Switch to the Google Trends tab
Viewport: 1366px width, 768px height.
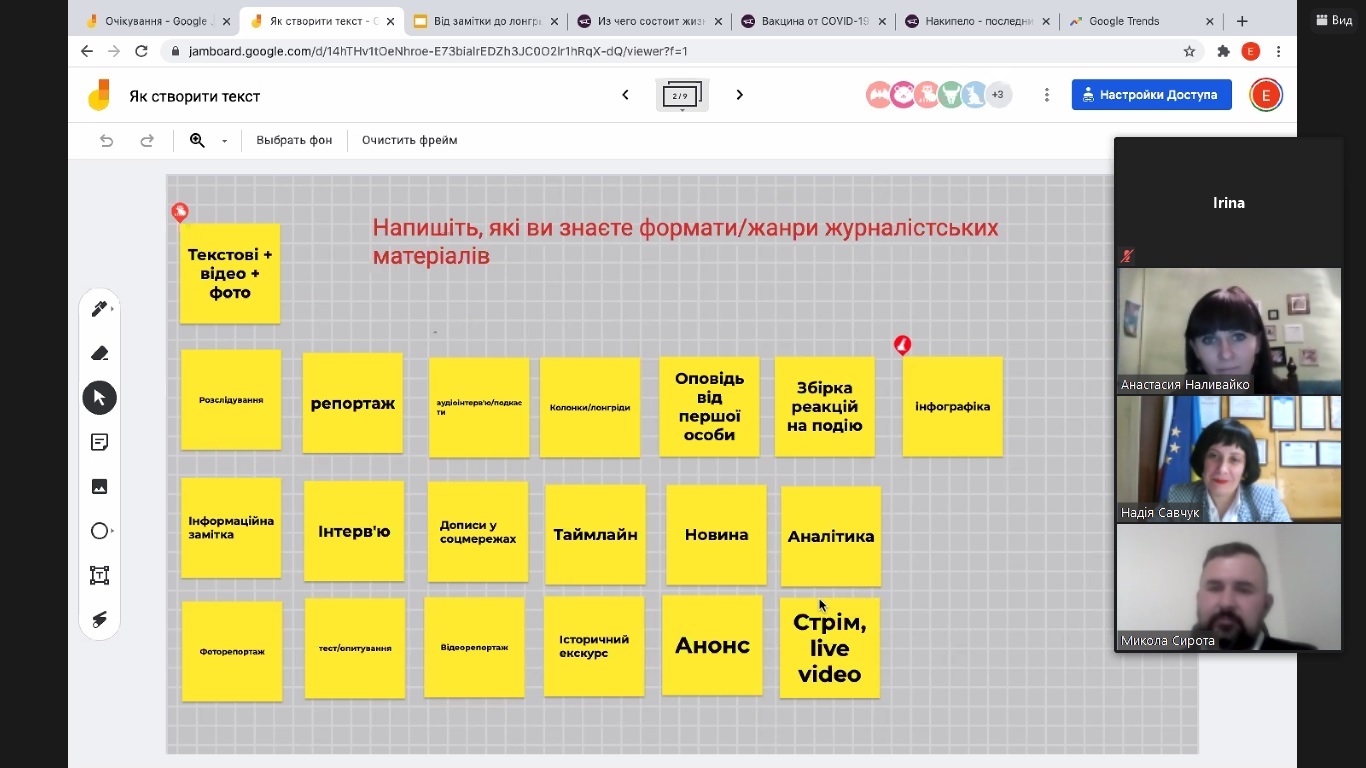1142,21
